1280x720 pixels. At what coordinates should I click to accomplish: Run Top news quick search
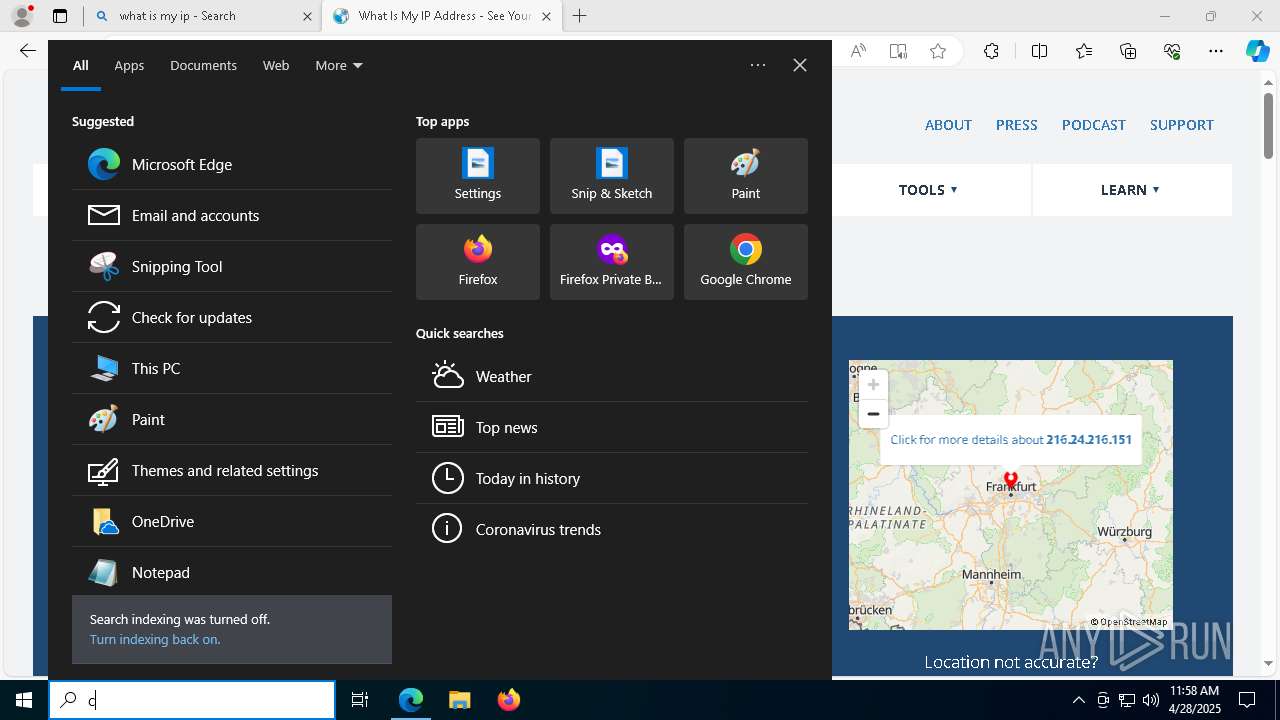pos(612,427)
